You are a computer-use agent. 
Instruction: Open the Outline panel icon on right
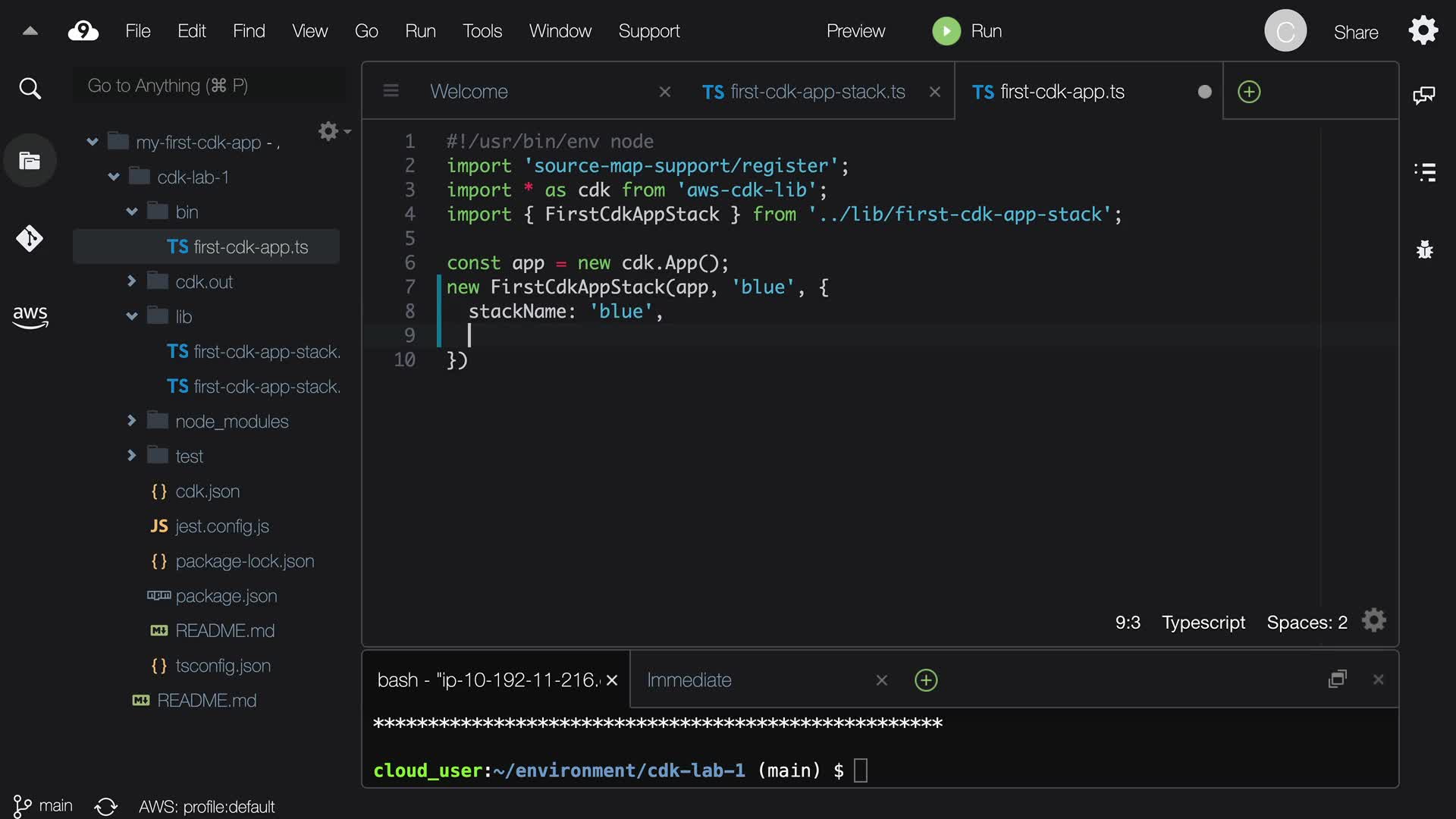pyautogui.click(x=1425, y=172)
